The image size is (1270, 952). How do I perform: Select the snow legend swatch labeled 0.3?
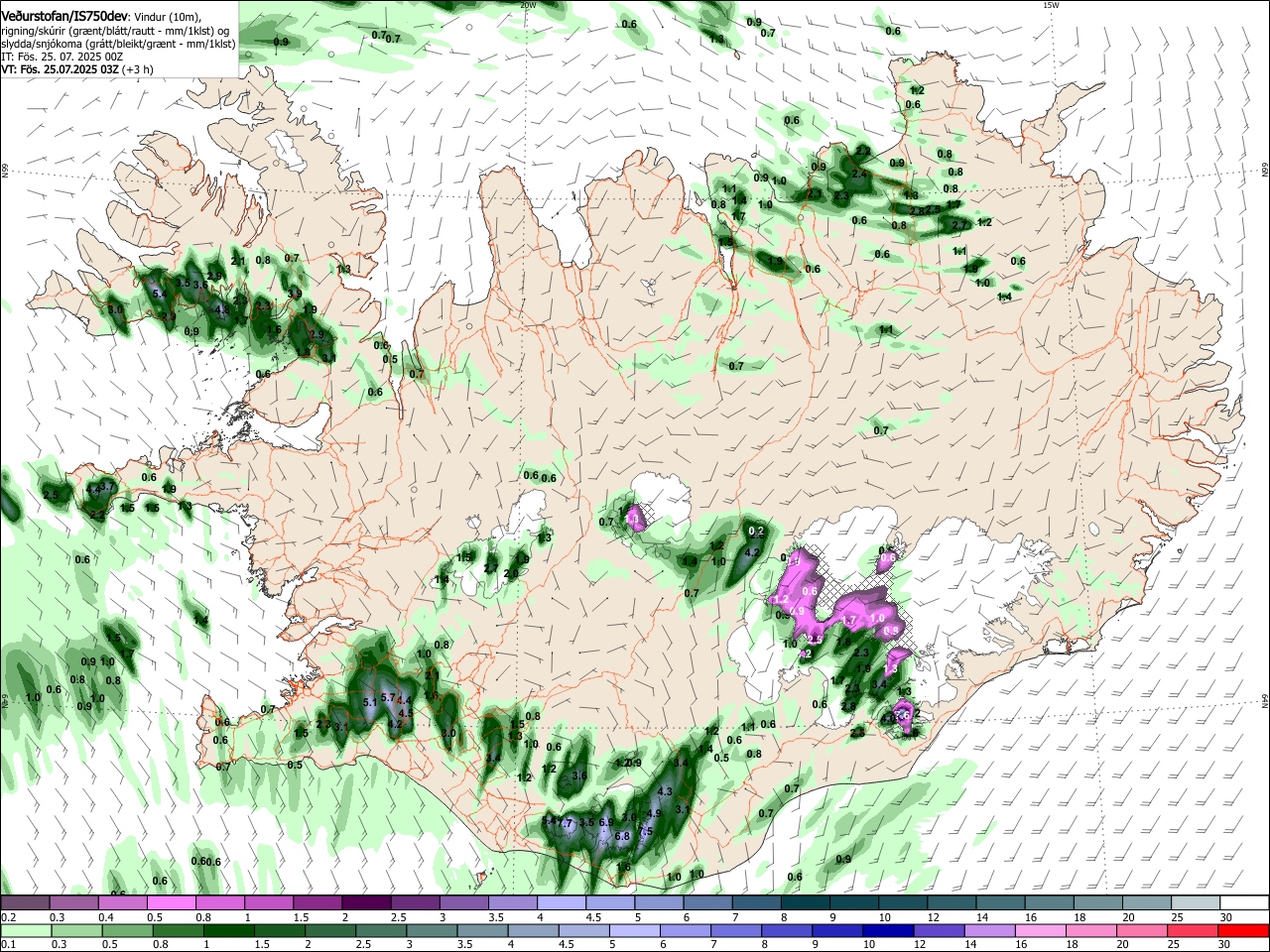pos(73,902)
